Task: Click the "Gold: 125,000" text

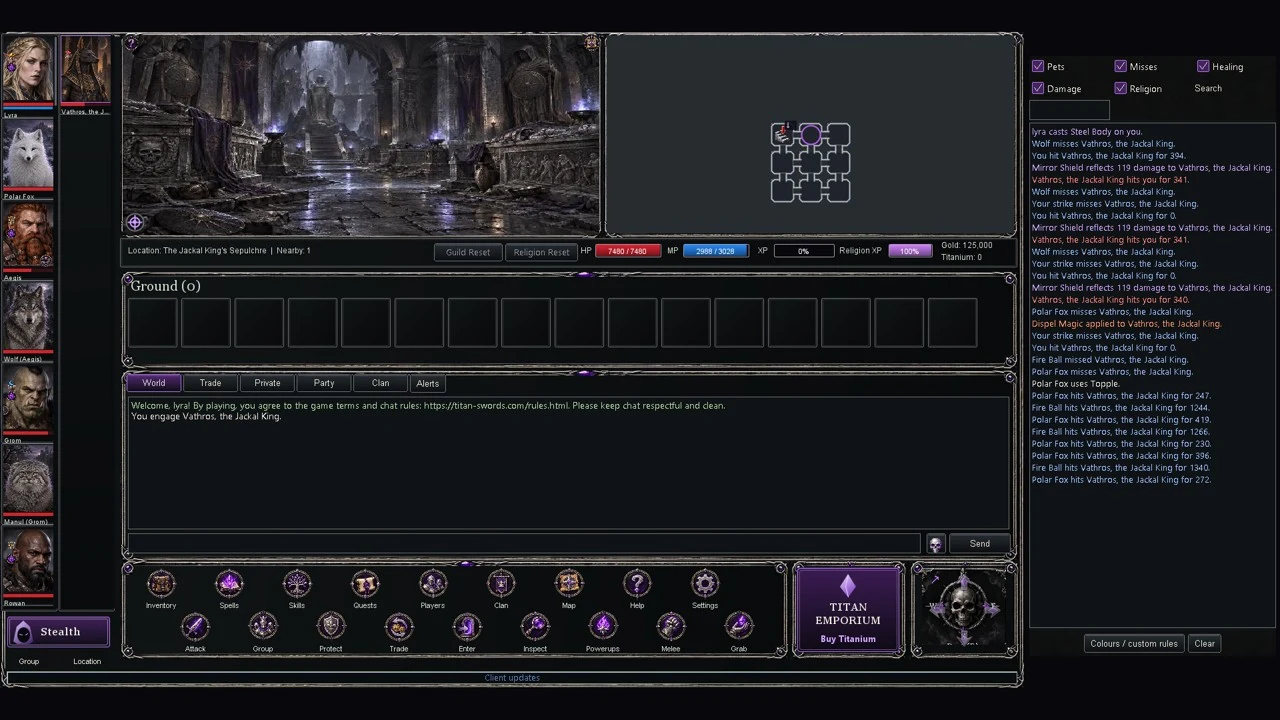Action: [967, 245]
